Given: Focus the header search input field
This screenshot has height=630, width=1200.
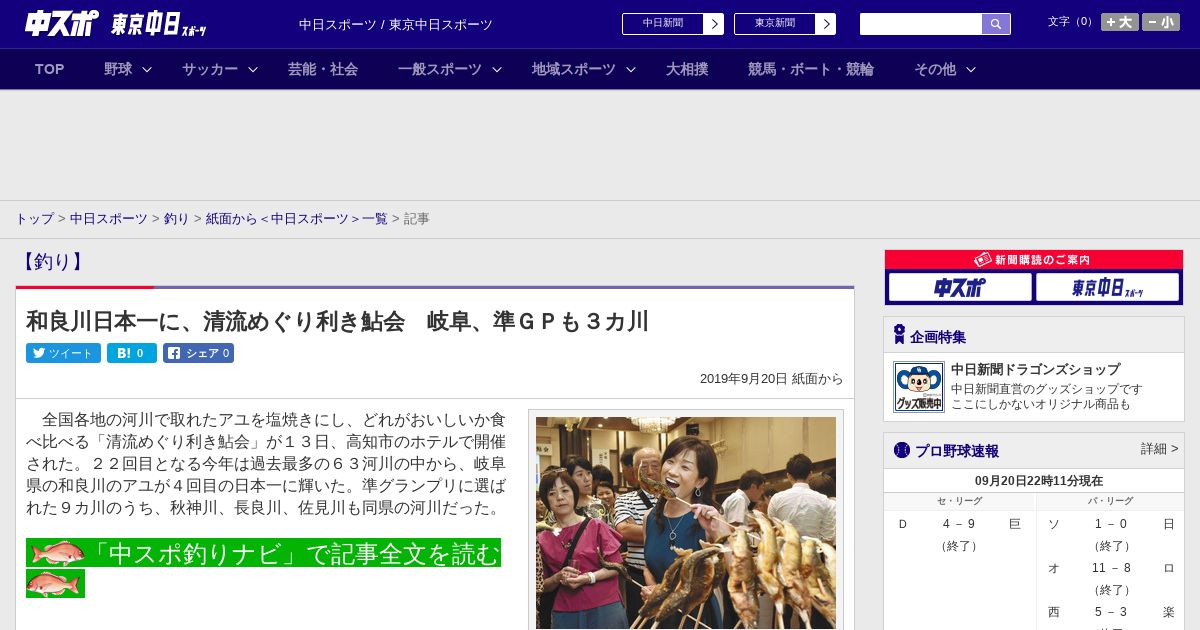Looking at the screenshot, I should pyautogui.click(x=921, y=24).
